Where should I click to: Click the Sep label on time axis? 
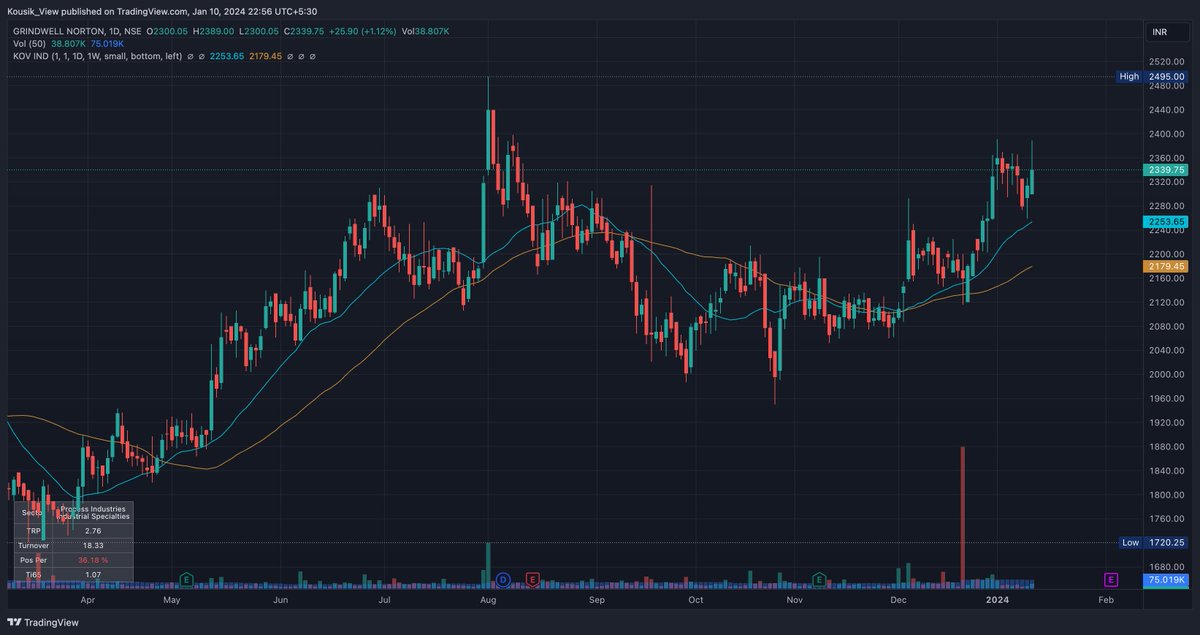pos(597,600)
